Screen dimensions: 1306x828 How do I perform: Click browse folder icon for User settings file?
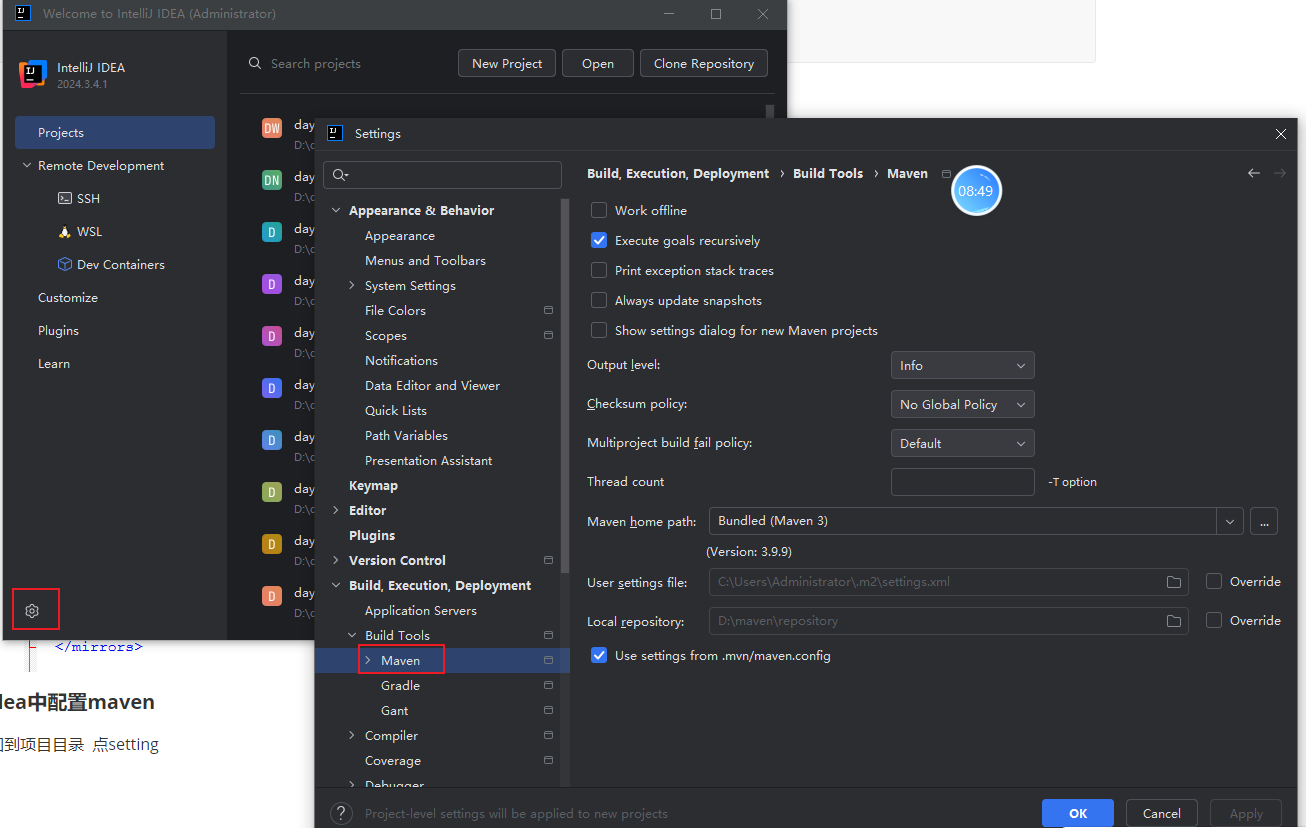tap(1174, 582)
